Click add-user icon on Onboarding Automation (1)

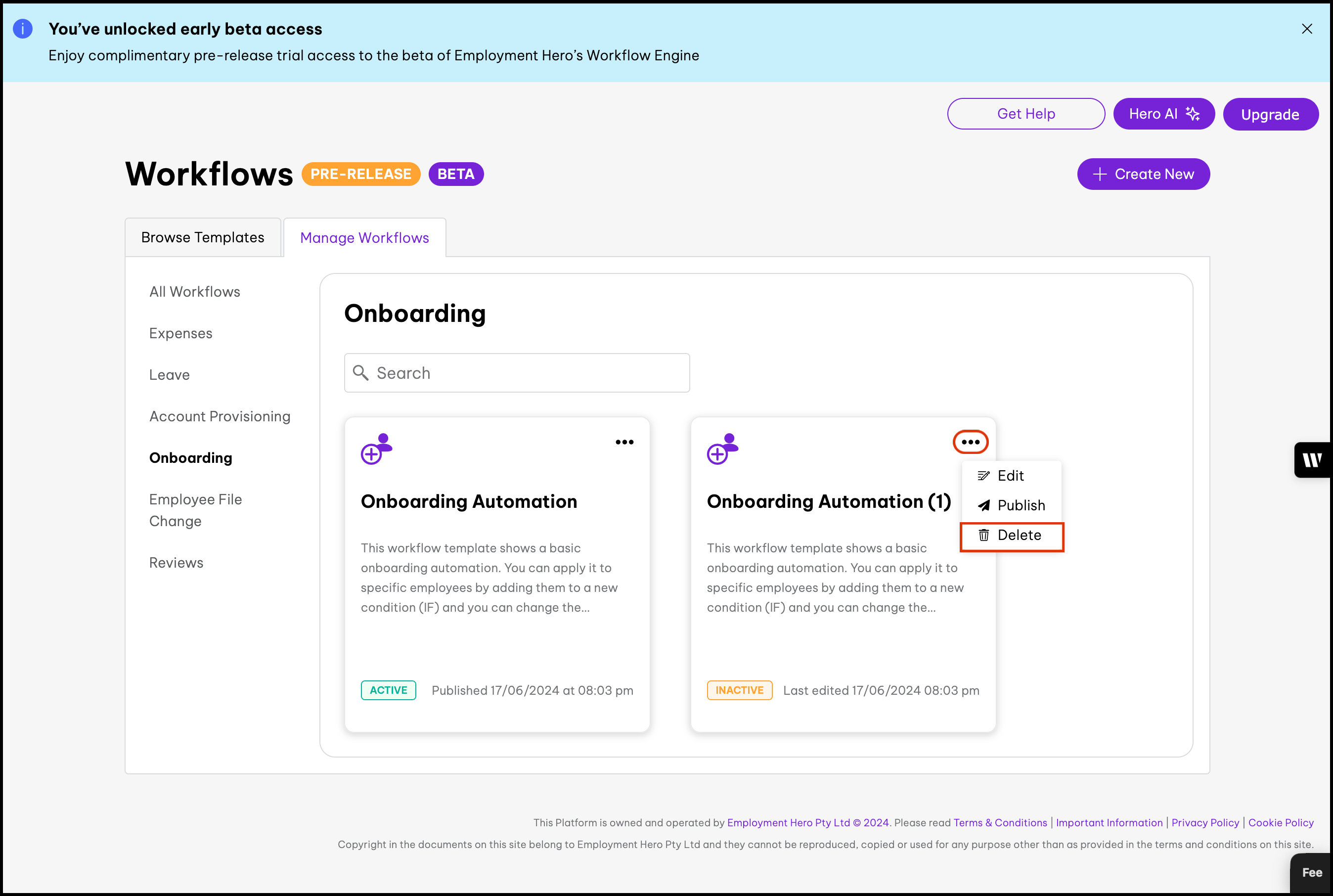722,448
